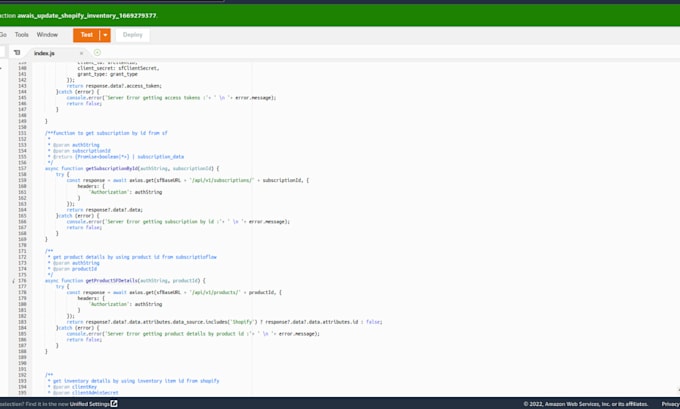The width and height of the screenshot is (680, 409).
Task: Click line number 183 in the gutter
Action: point(22,322)
